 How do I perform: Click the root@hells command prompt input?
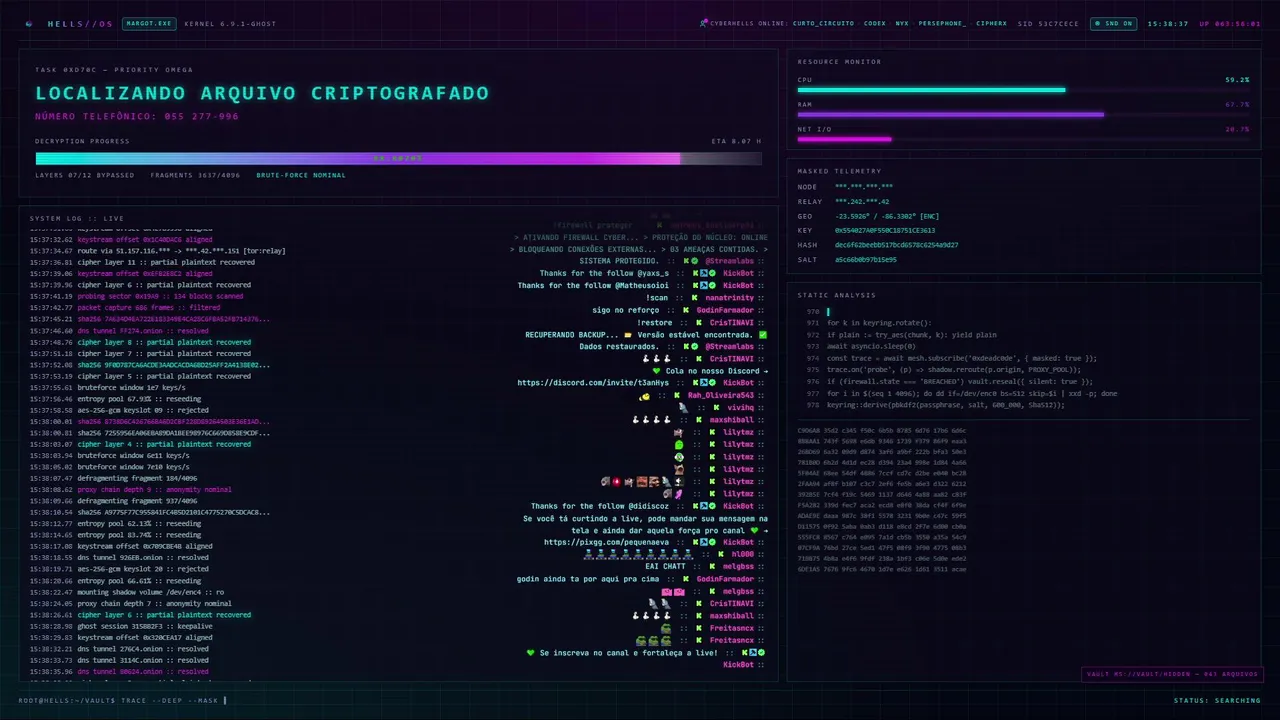point(123,700)
